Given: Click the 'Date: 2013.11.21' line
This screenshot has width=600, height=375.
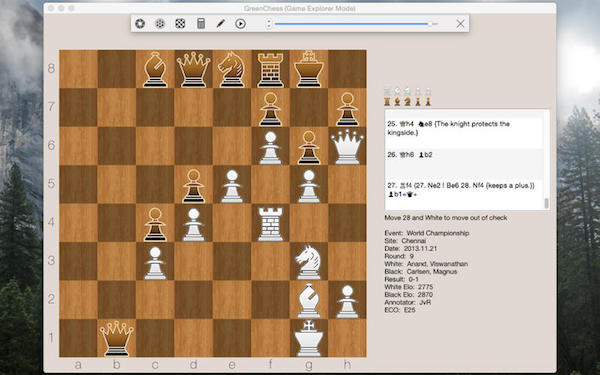Looking at the screenshot, I should [411, 248].
